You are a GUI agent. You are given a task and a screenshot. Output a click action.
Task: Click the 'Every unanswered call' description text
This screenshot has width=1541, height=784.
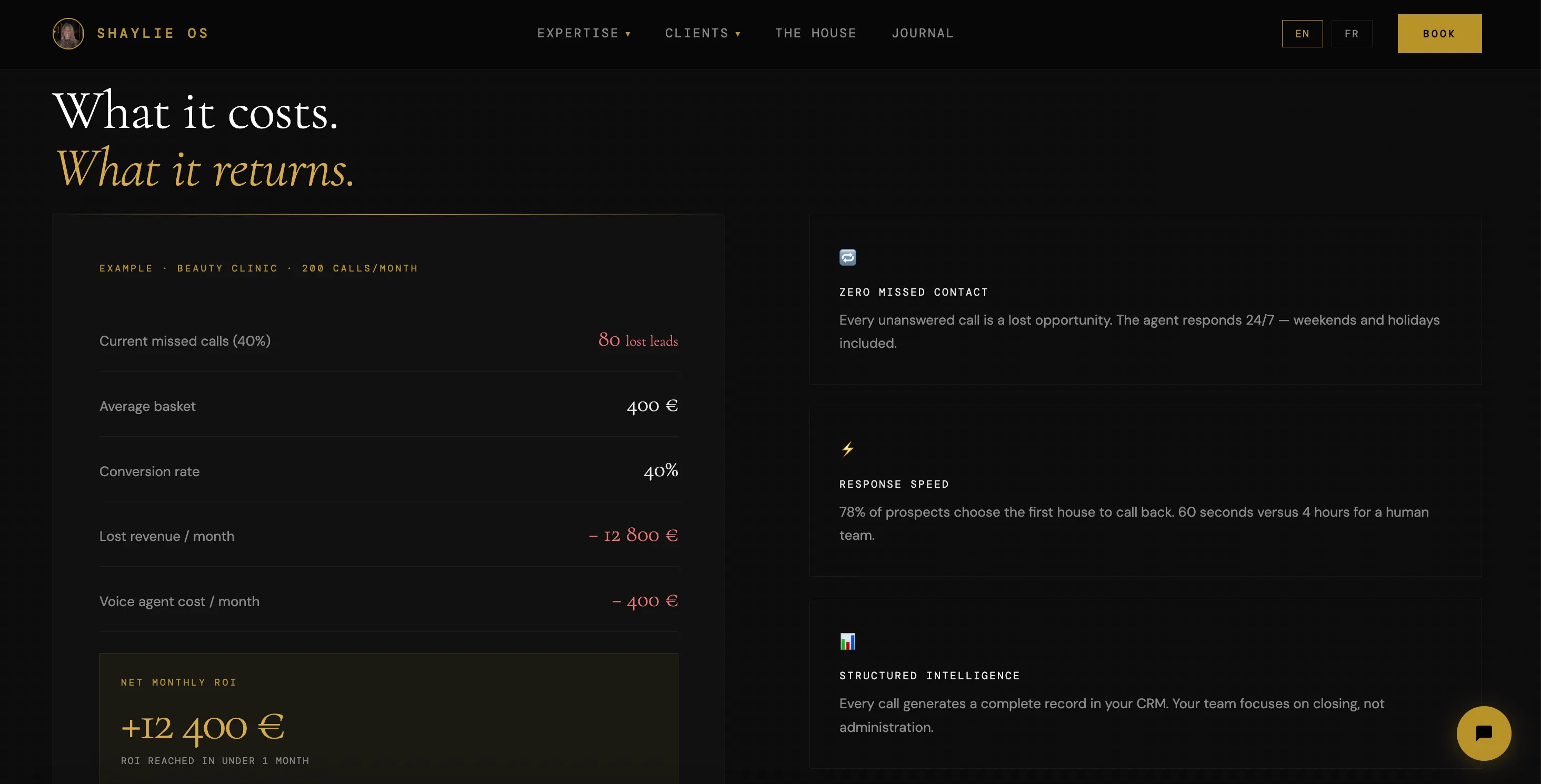click(x=1139, y=331)
